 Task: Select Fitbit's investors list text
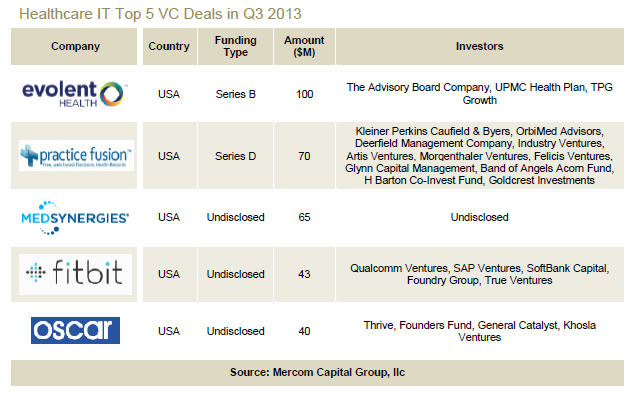(x=479, y=274)
